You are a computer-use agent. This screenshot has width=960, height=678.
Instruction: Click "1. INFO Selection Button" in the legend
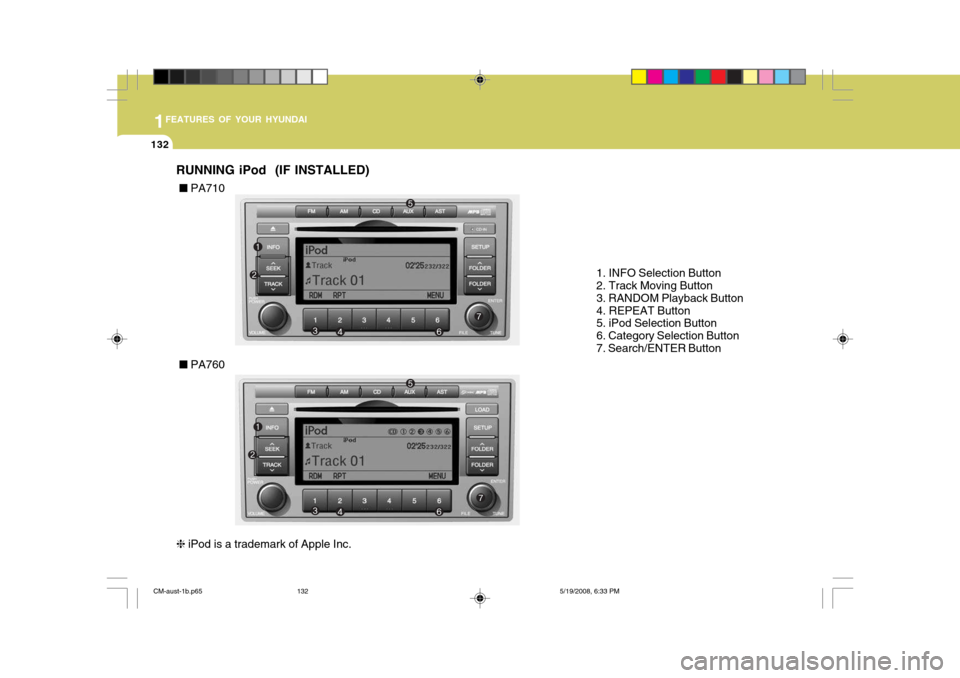659,273
